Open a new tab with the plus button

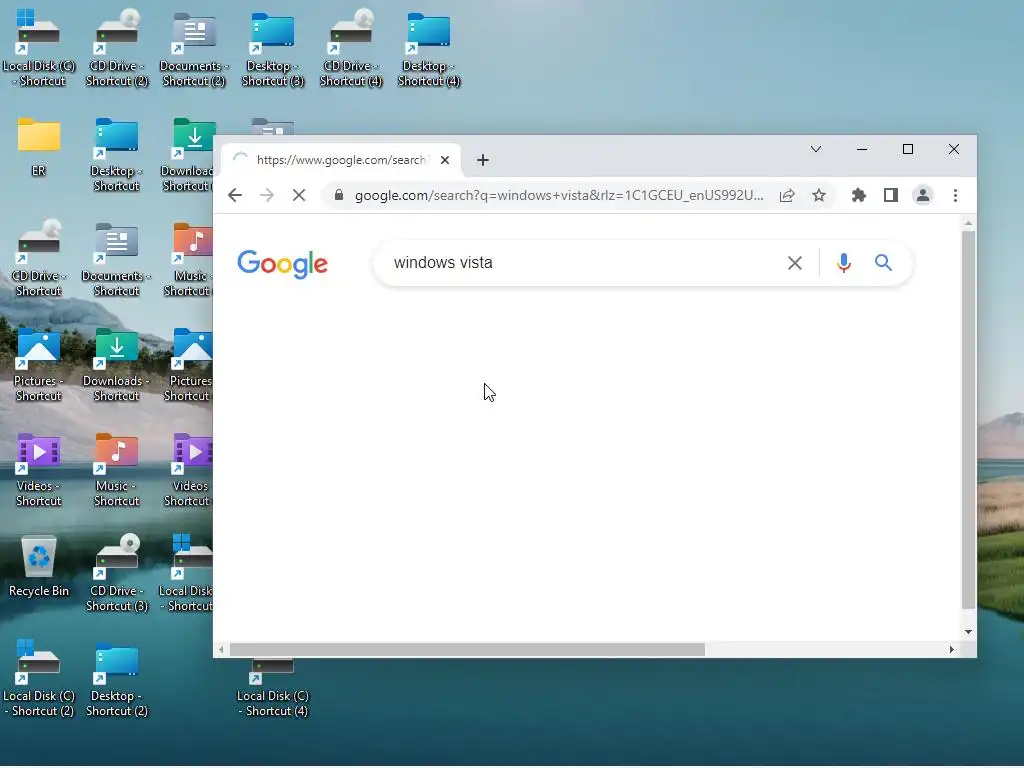point(483,160)
